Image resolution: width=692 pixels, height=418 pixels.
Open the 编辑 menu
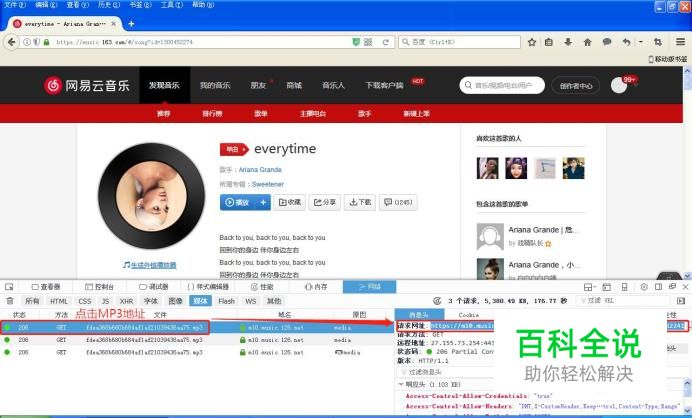coord(46,4)
